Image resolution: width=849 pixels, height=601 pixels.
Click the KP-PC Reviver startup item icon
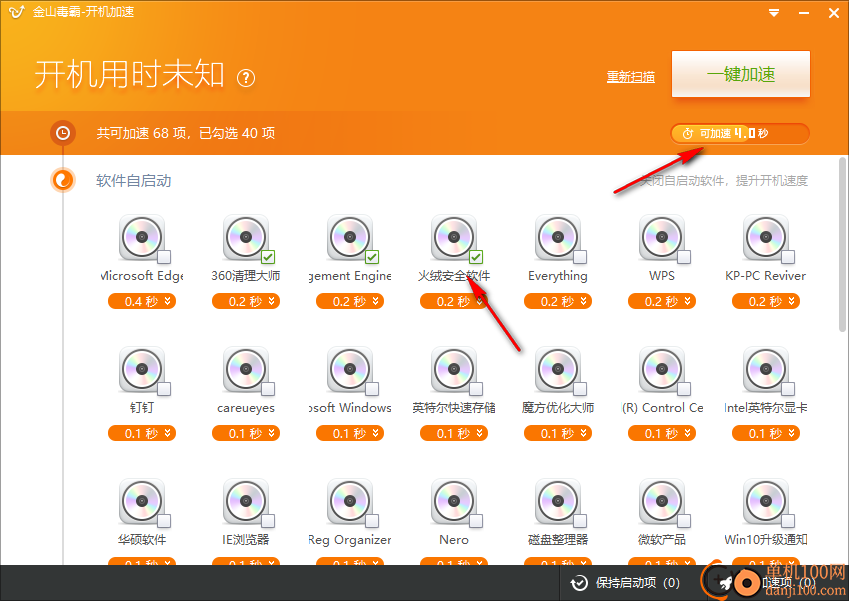click(766, 237)
